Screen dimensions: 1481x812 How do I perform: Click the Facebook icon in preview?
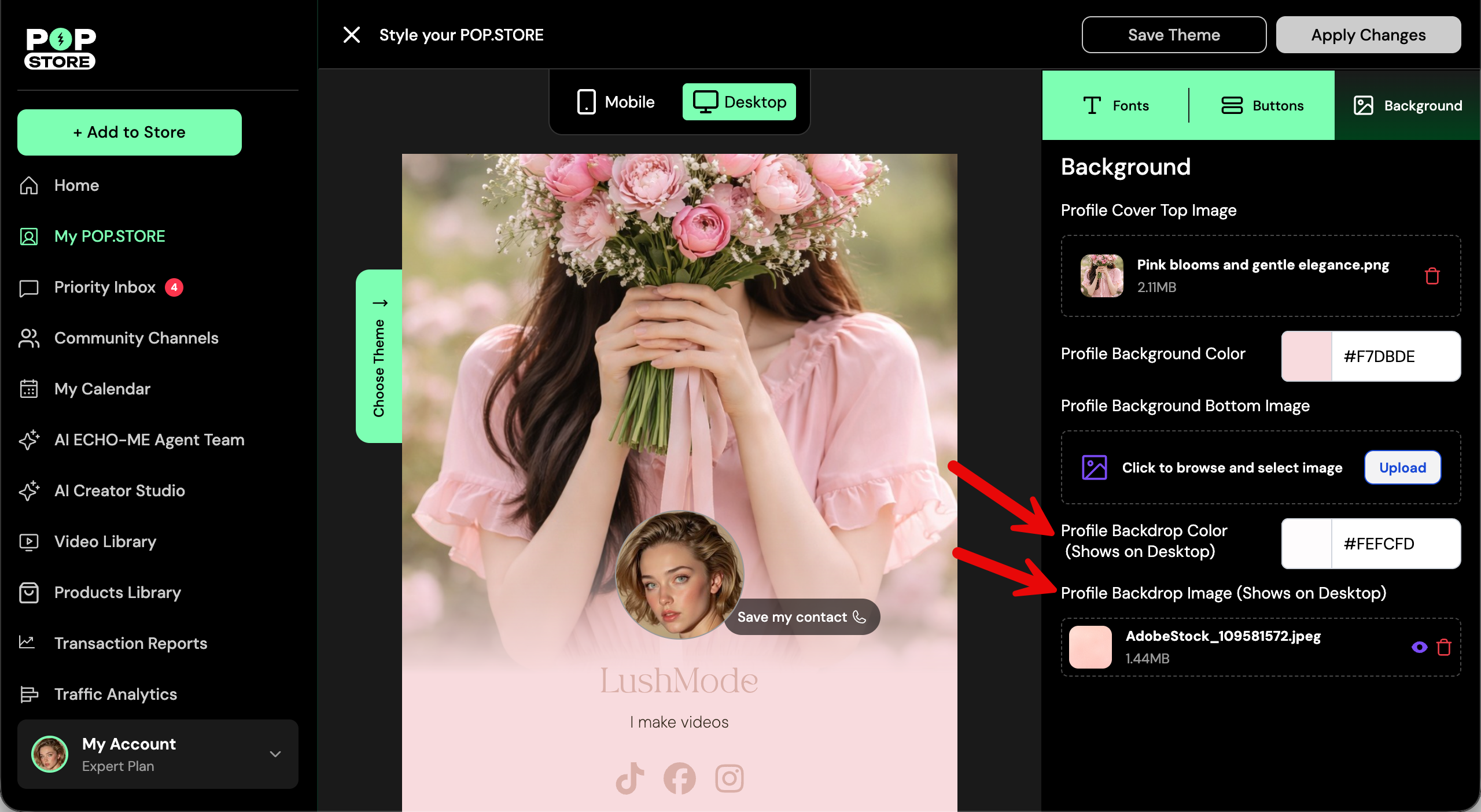679,778
